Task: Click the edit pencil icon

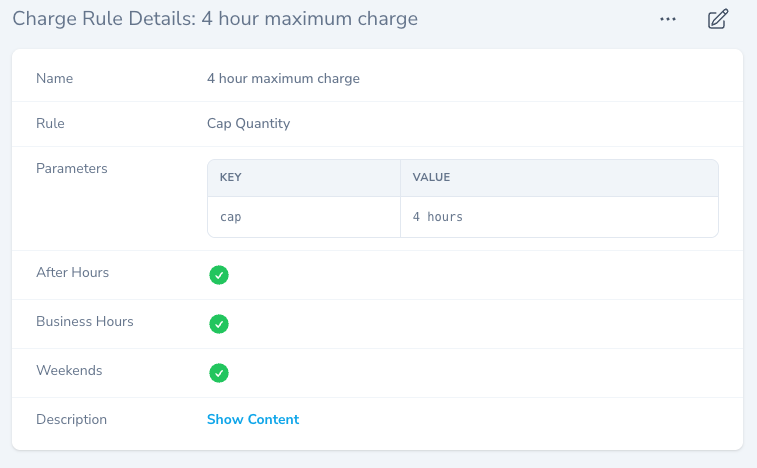Action: (x=717, y=19)
